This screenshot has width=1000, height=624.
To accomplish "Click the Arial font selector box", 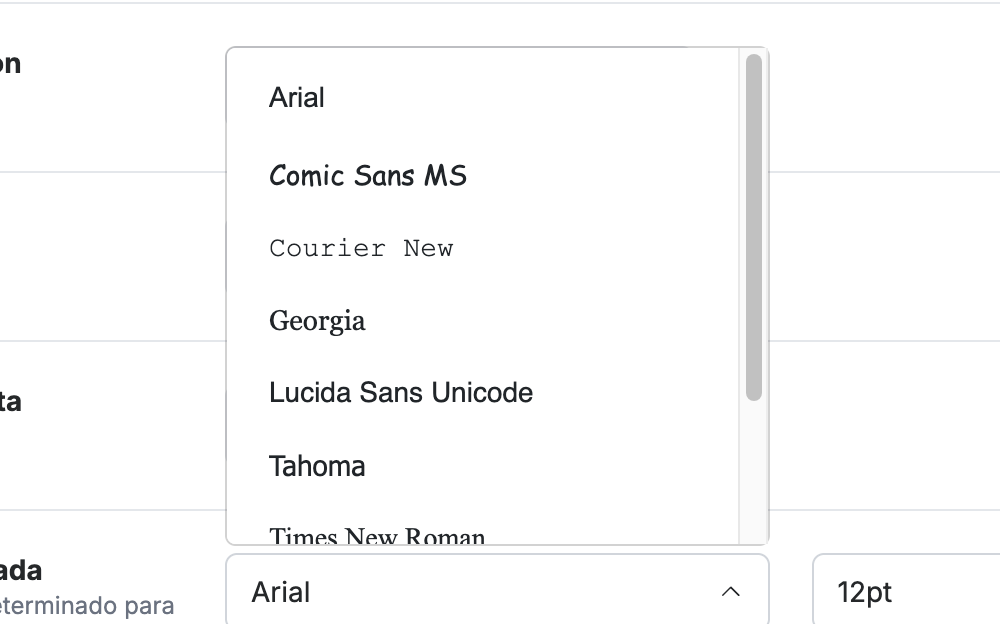I will (x=497, y=590).
